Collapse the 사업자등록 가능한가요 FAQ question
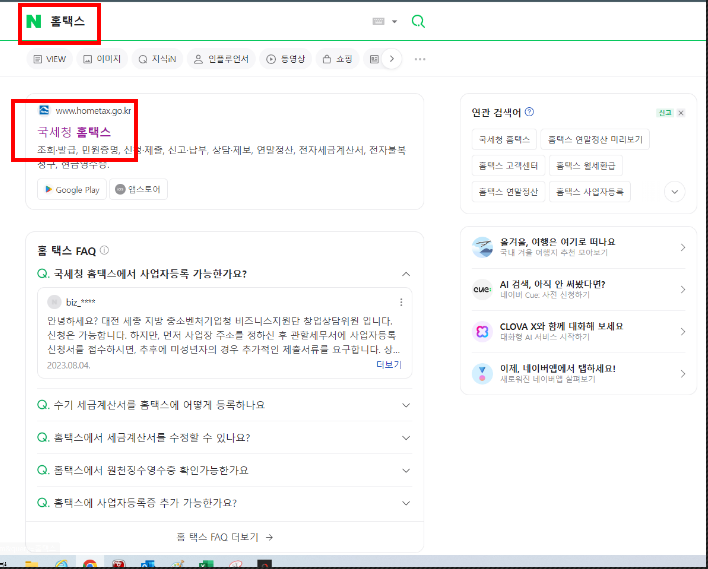 coord(224,274)
